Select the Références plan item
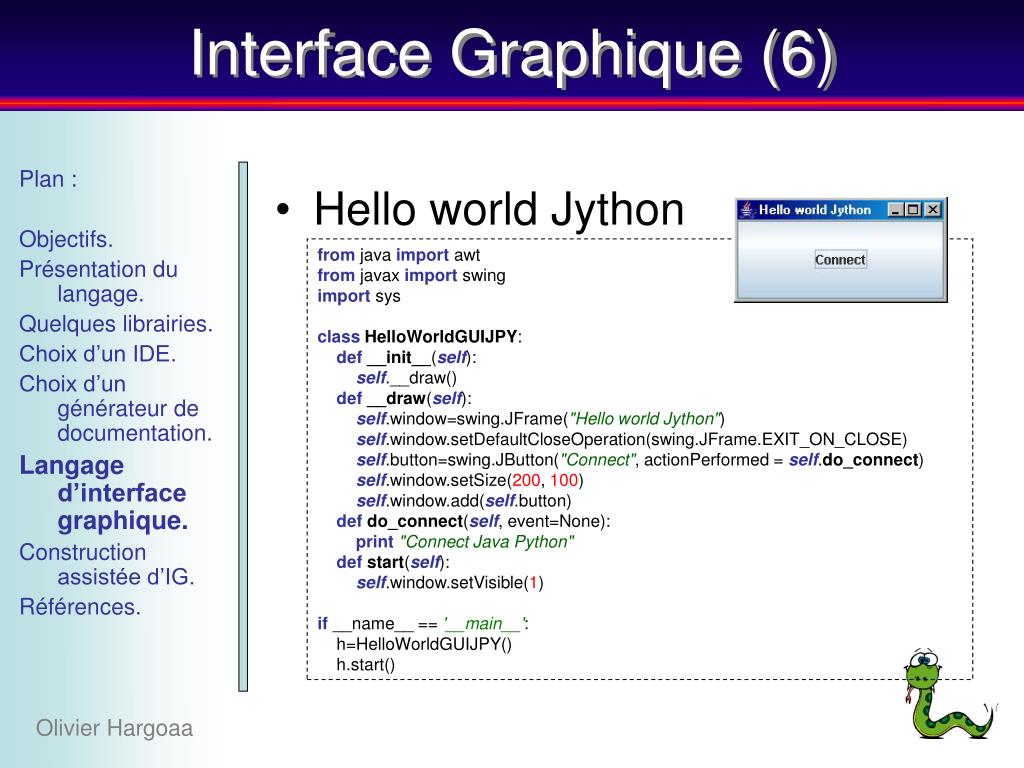 80,607
